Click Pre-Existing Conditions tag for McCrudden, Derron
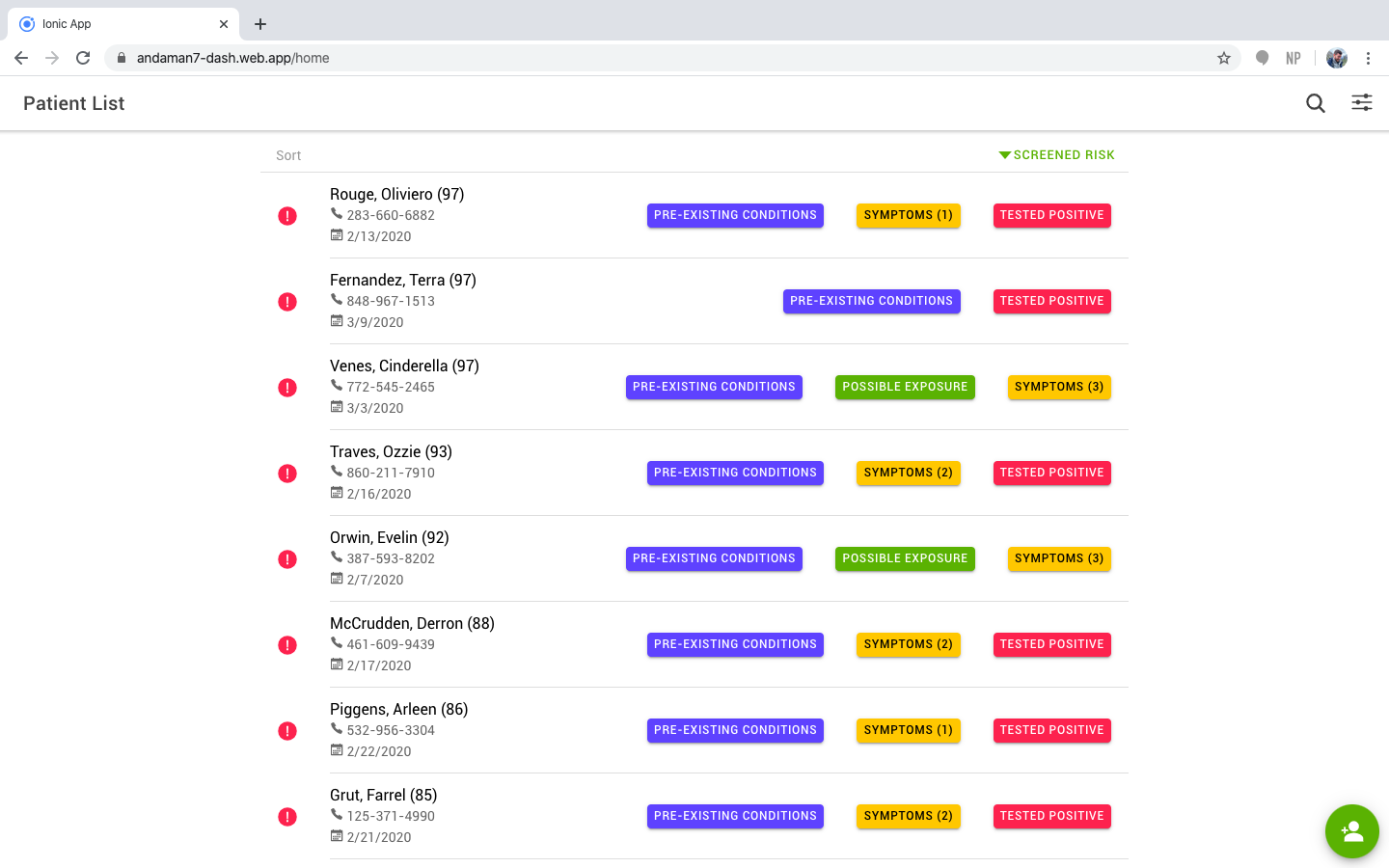 (735, 644)
